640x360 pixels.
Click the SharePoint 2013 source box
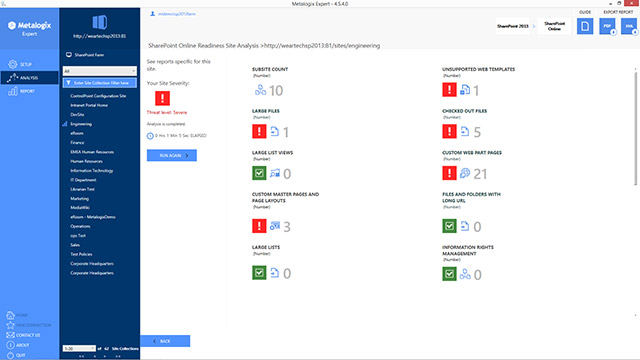click(513, 26)
